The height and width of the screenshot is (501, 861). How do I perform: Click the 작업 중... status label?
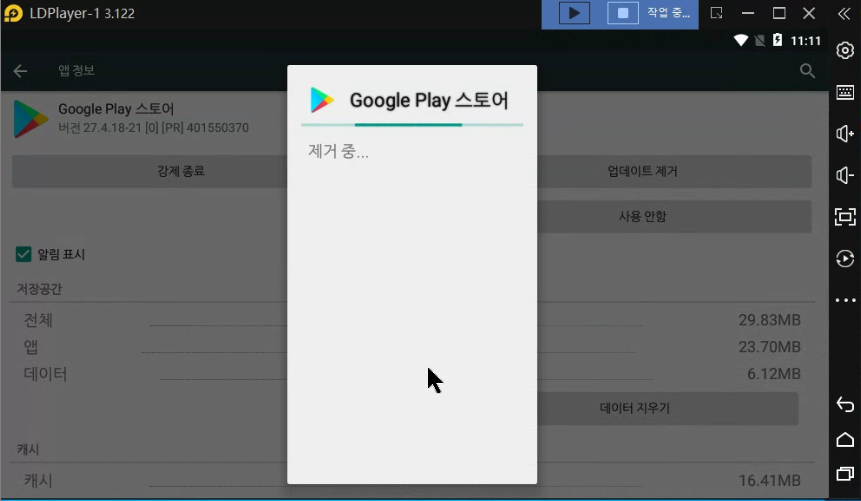668,13
